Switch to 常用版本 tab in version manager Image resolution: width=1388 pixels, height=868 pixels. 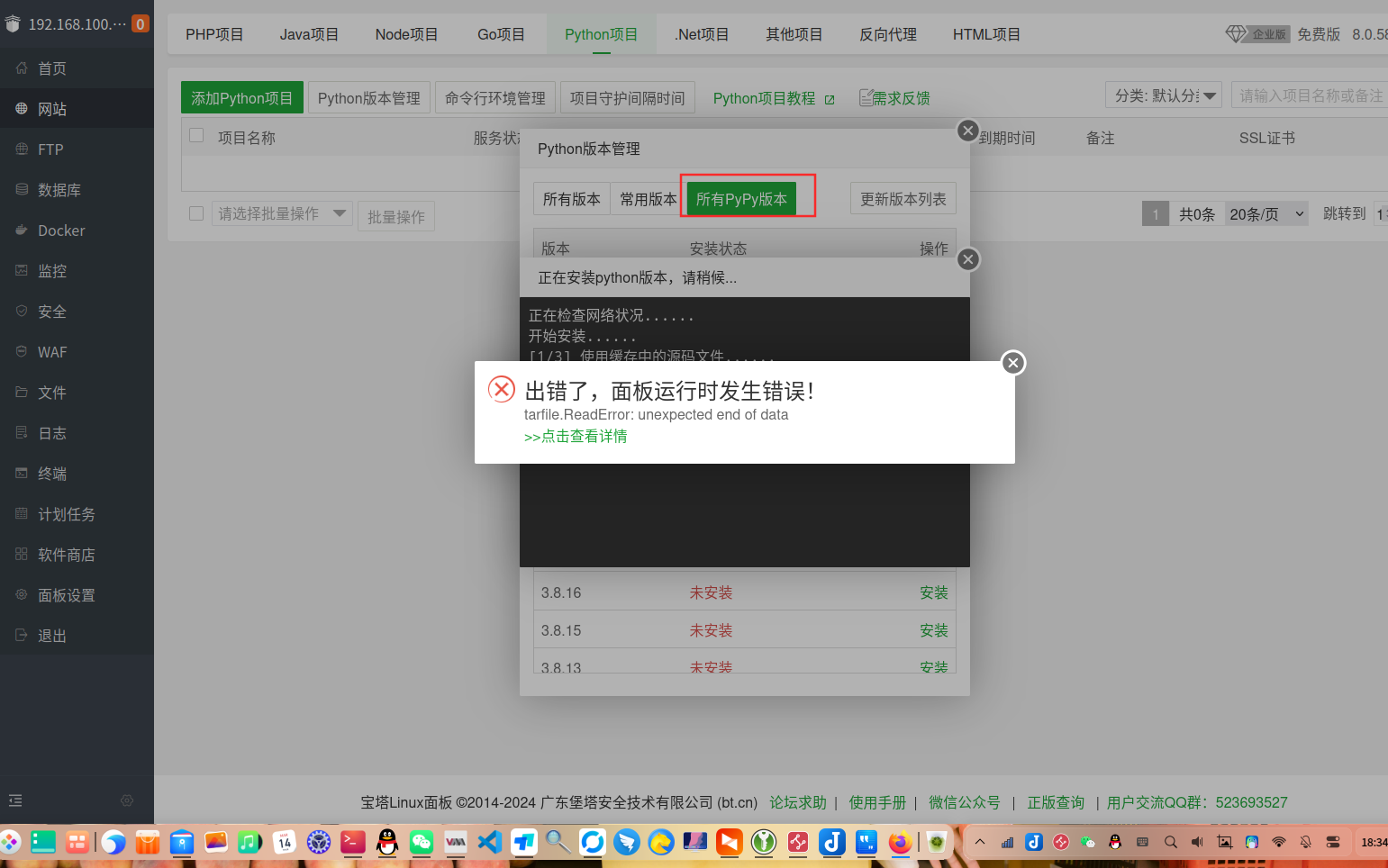649,199
